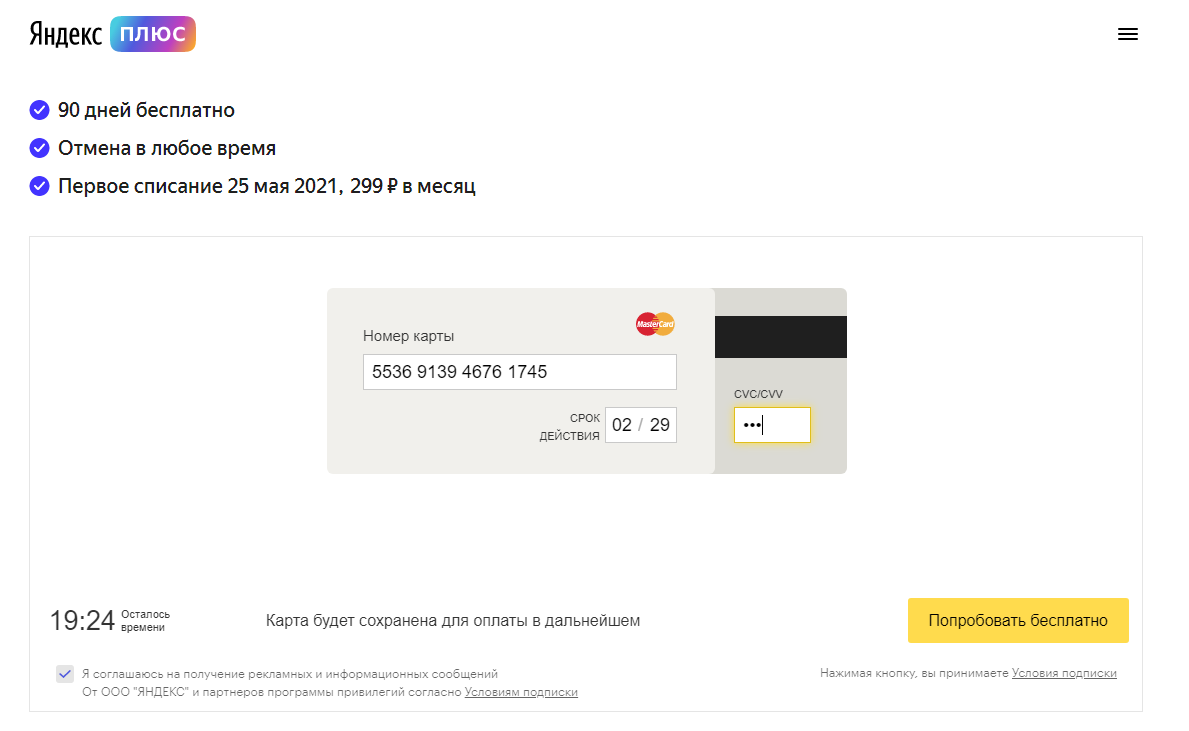Focus the card number input field
Screen dimensions: 1189x731
(519, 372)
